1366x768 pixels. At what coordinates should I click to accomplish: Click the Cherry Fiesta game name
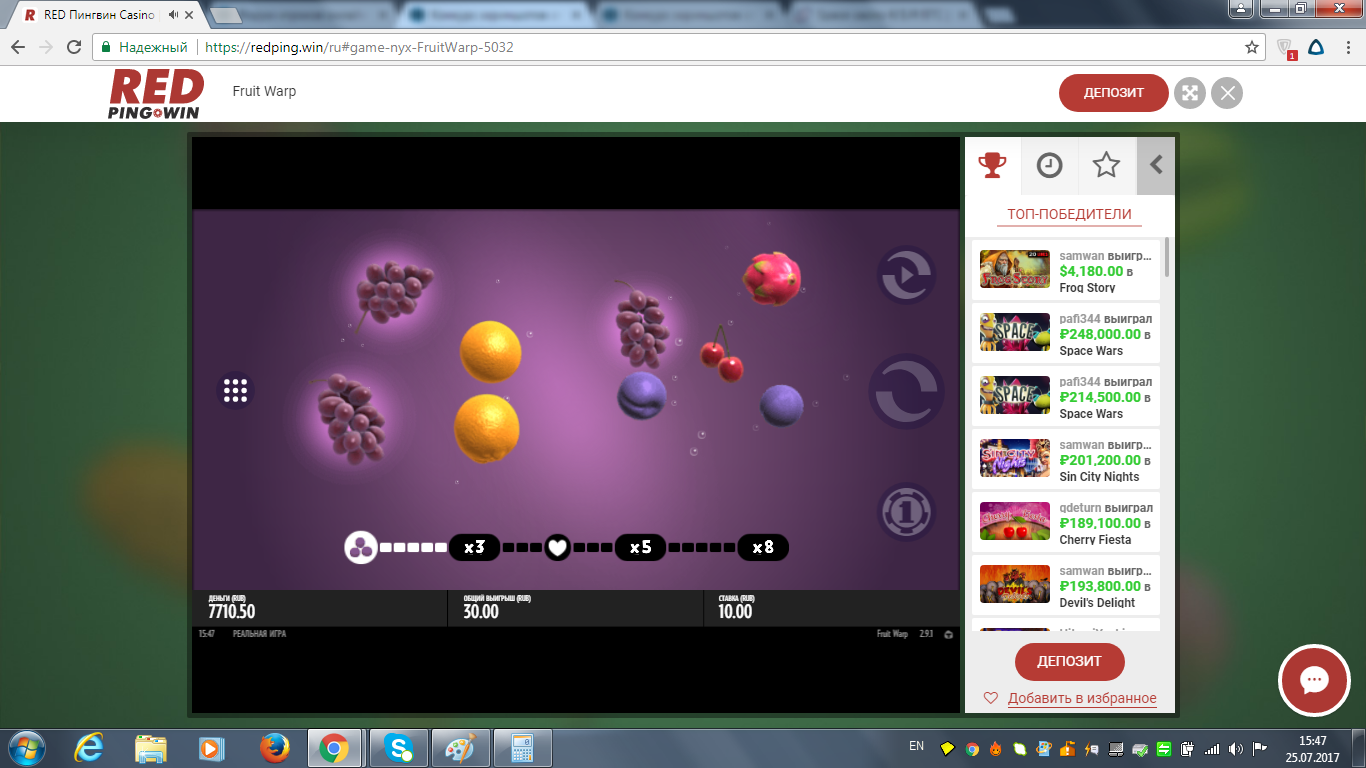point(1095,540)
